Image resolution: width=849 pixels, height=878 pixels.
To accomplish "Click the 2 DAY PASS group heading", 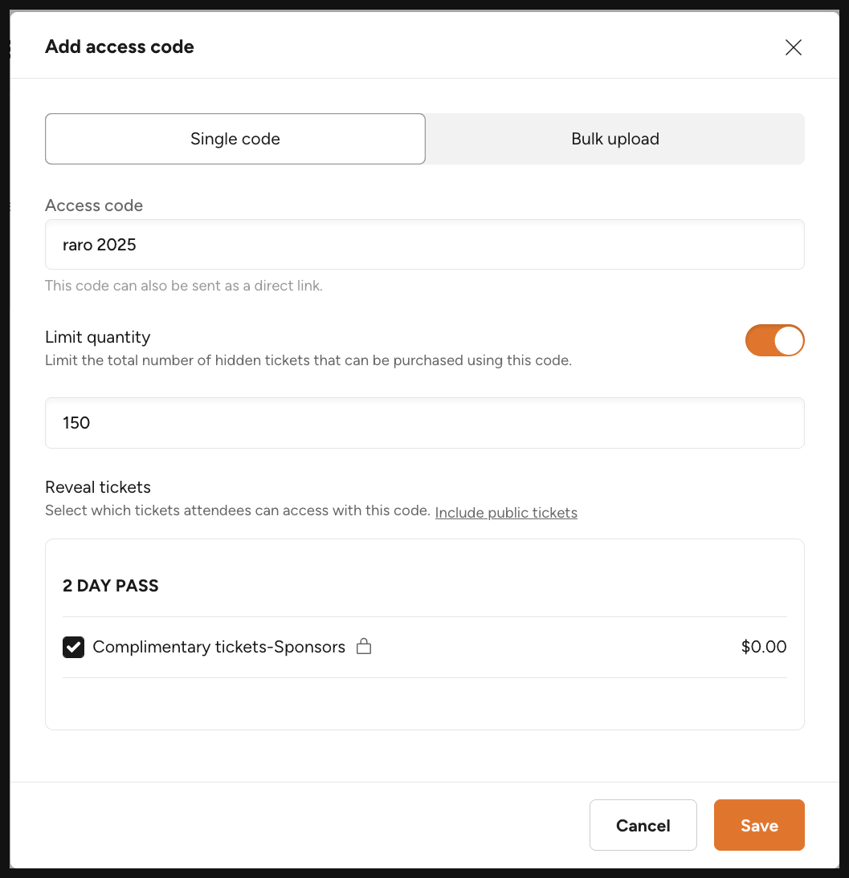I will tap(110, 586).
